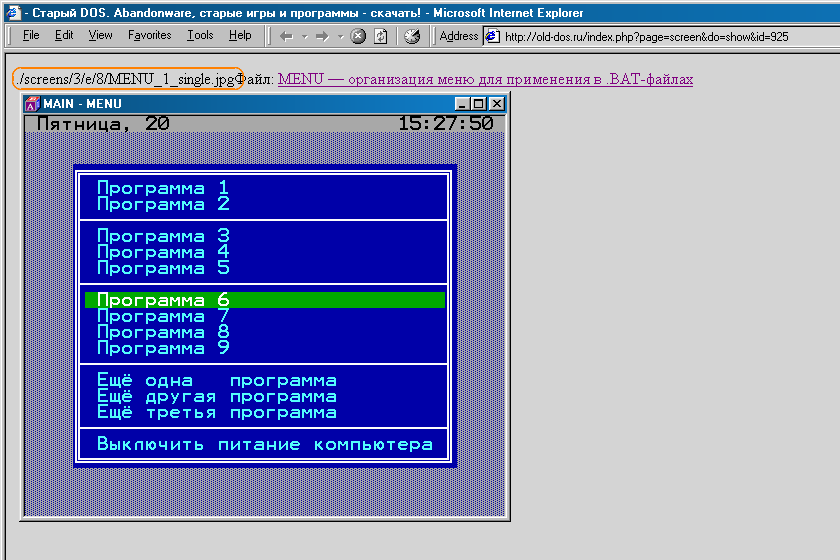Click the Address bar URL field
840x560 pixels.
click(x=661, y=36)
